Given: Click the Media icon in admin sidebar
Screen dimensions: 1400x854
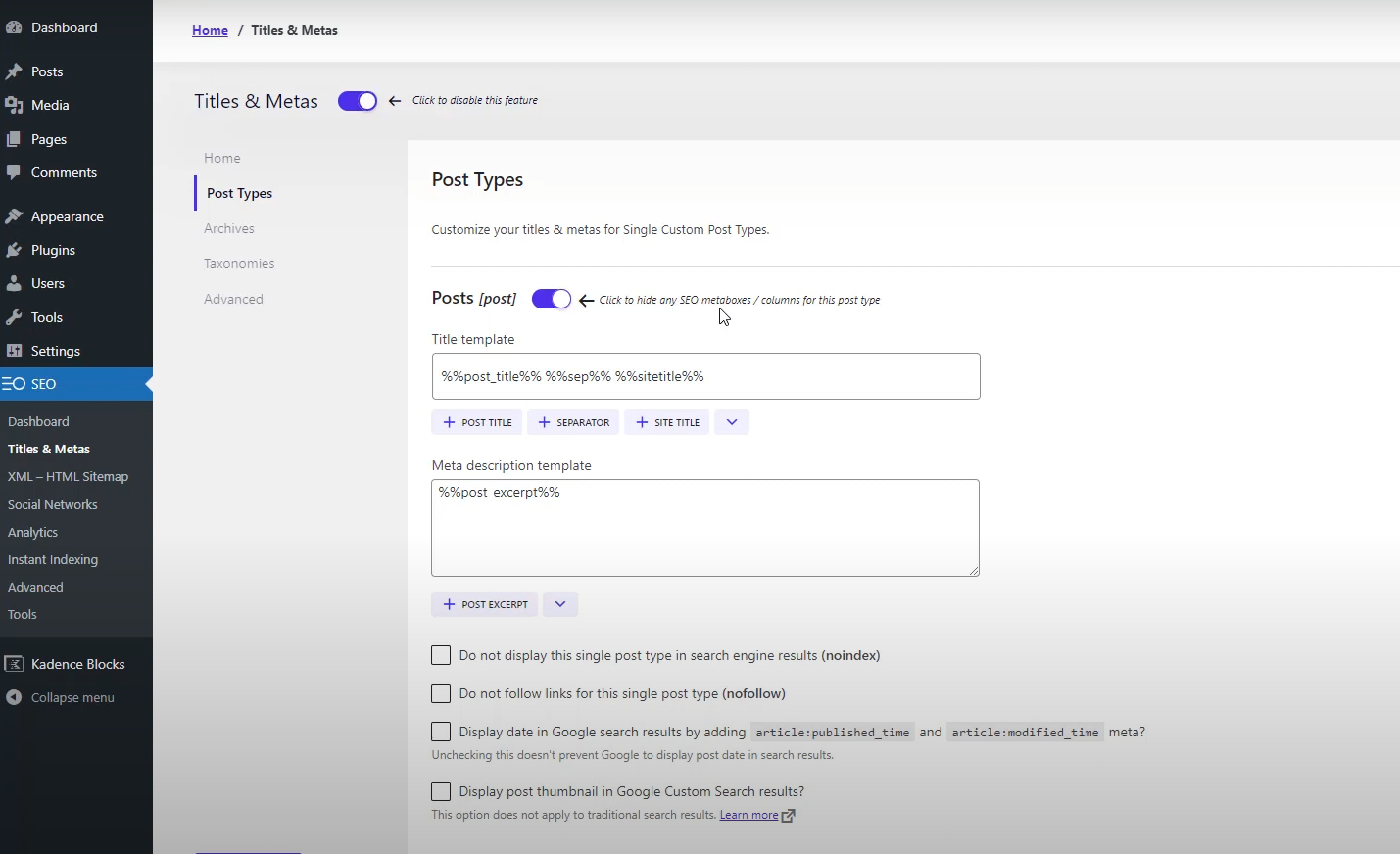Looking at the screenshot, I should [14, 105].
